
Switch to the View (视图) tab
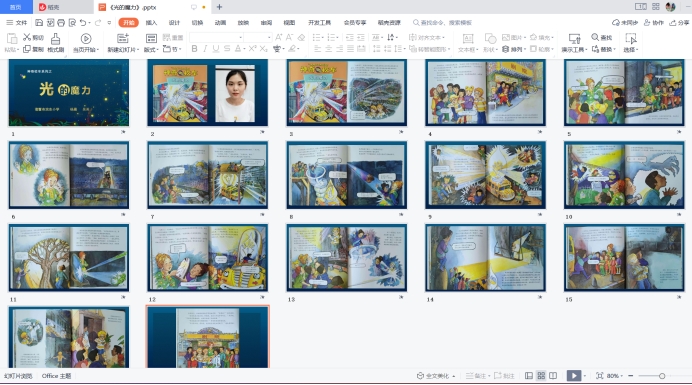point(289,23)
